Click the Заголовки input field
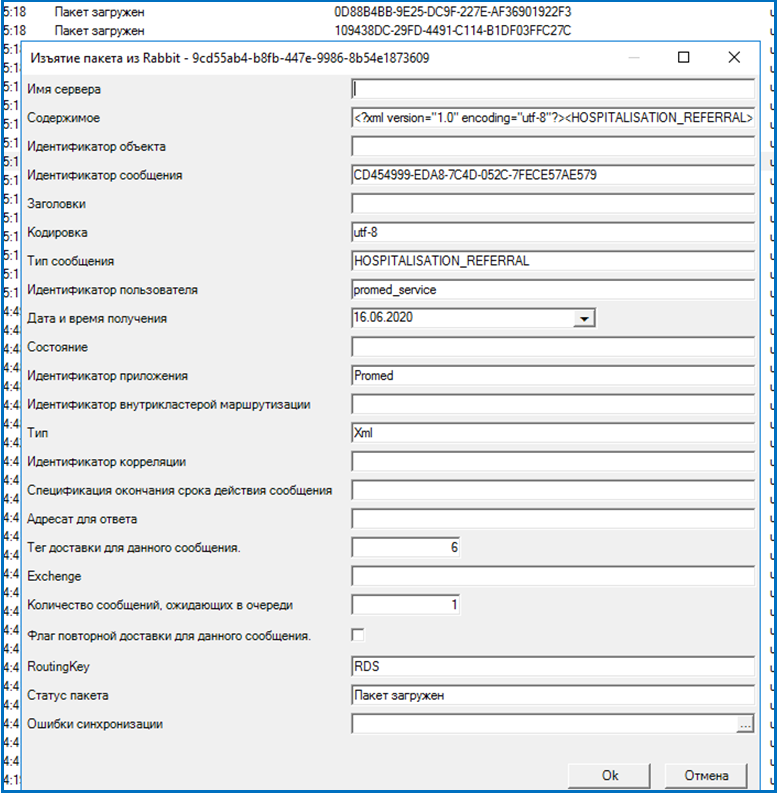 (553, 204)
